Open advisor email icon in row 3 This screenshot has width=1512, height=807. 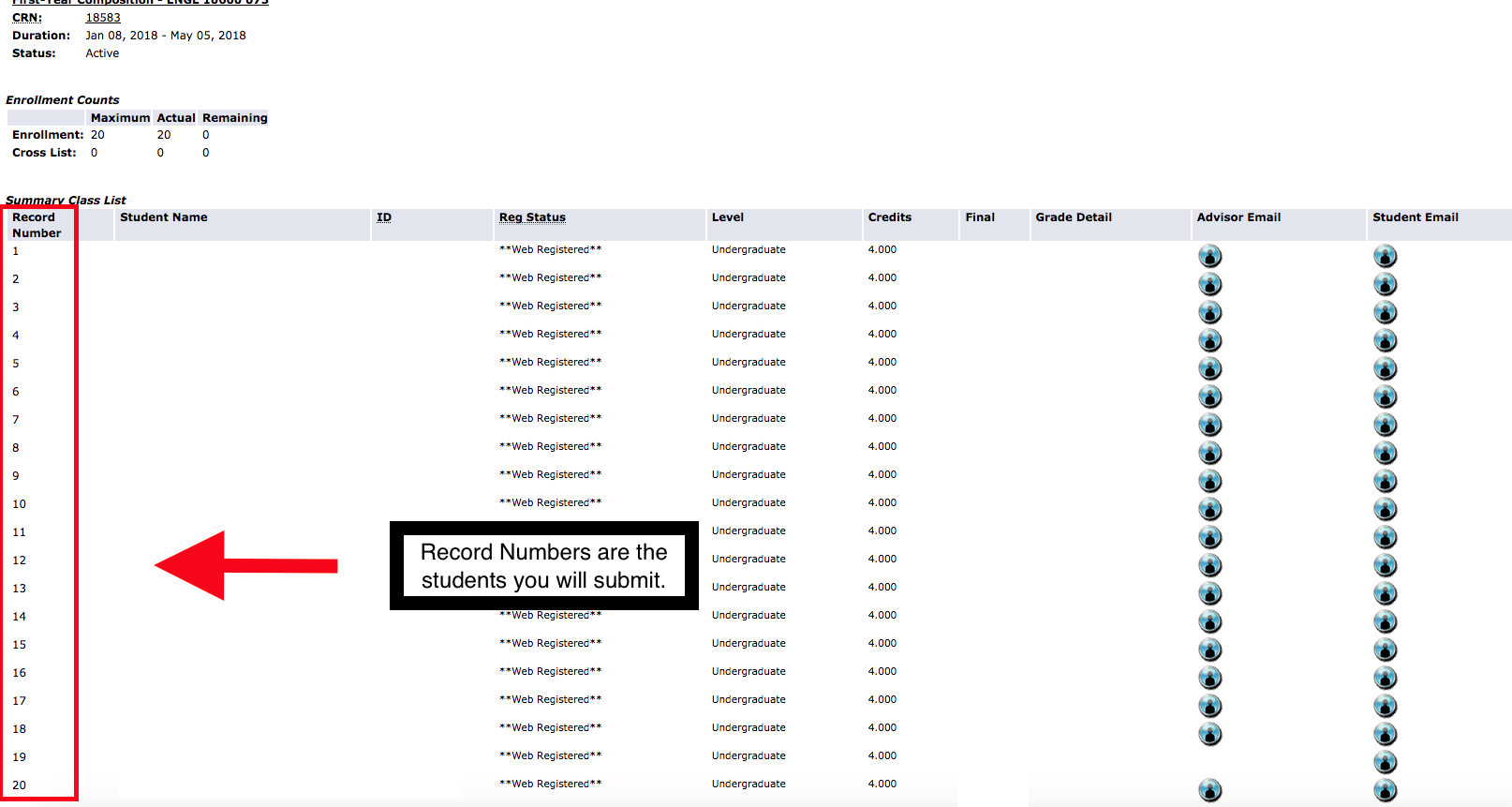click(x=1209, y=312)
